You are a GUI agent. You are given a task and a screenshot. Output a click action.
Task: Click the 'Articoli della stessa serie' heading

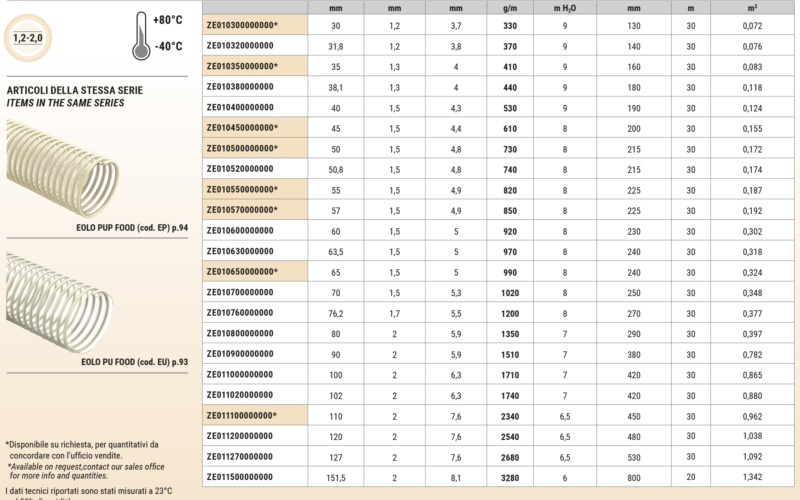click(x=74, y=90)
